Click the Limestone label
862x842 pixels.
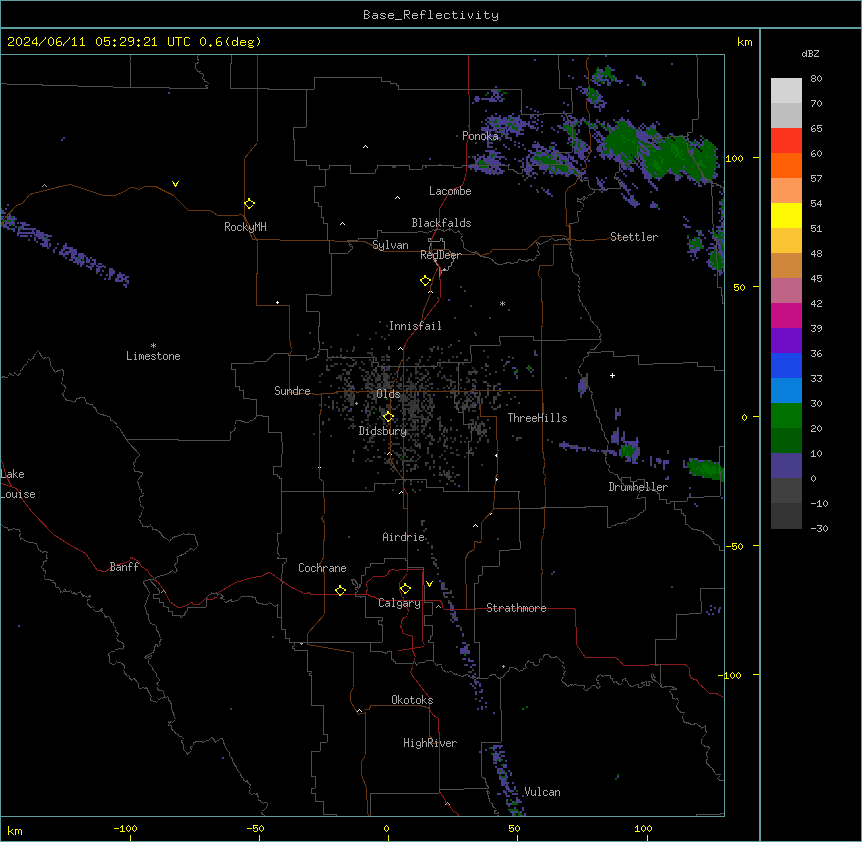153,356
